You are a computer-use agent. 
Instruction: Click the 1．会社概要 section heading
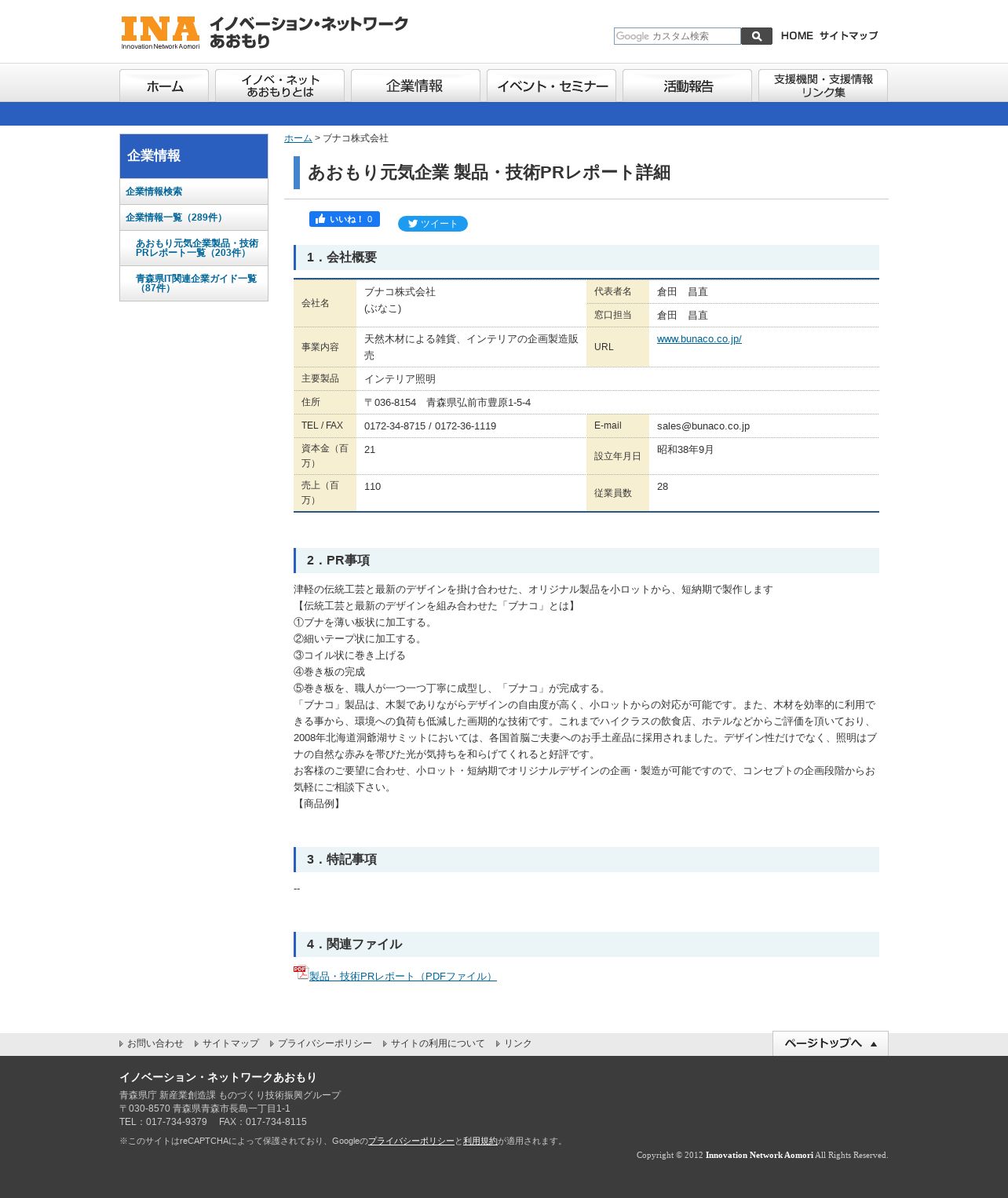point(586,257)
